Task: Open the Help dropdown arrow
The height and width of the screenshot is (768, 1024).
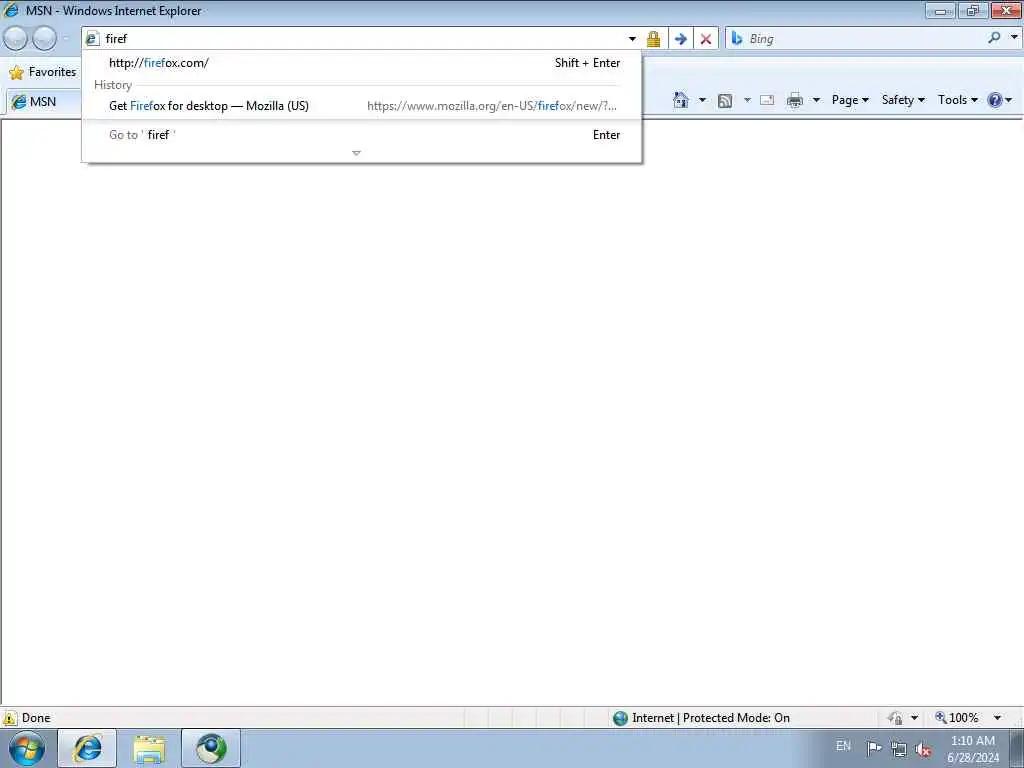Action: coord(1008,101)
